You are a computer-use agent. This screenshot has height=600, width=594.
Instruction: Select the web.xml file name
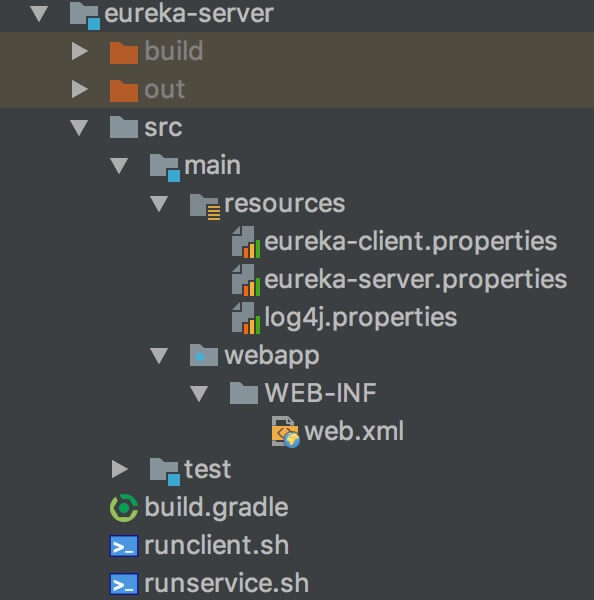coord(354,431)
